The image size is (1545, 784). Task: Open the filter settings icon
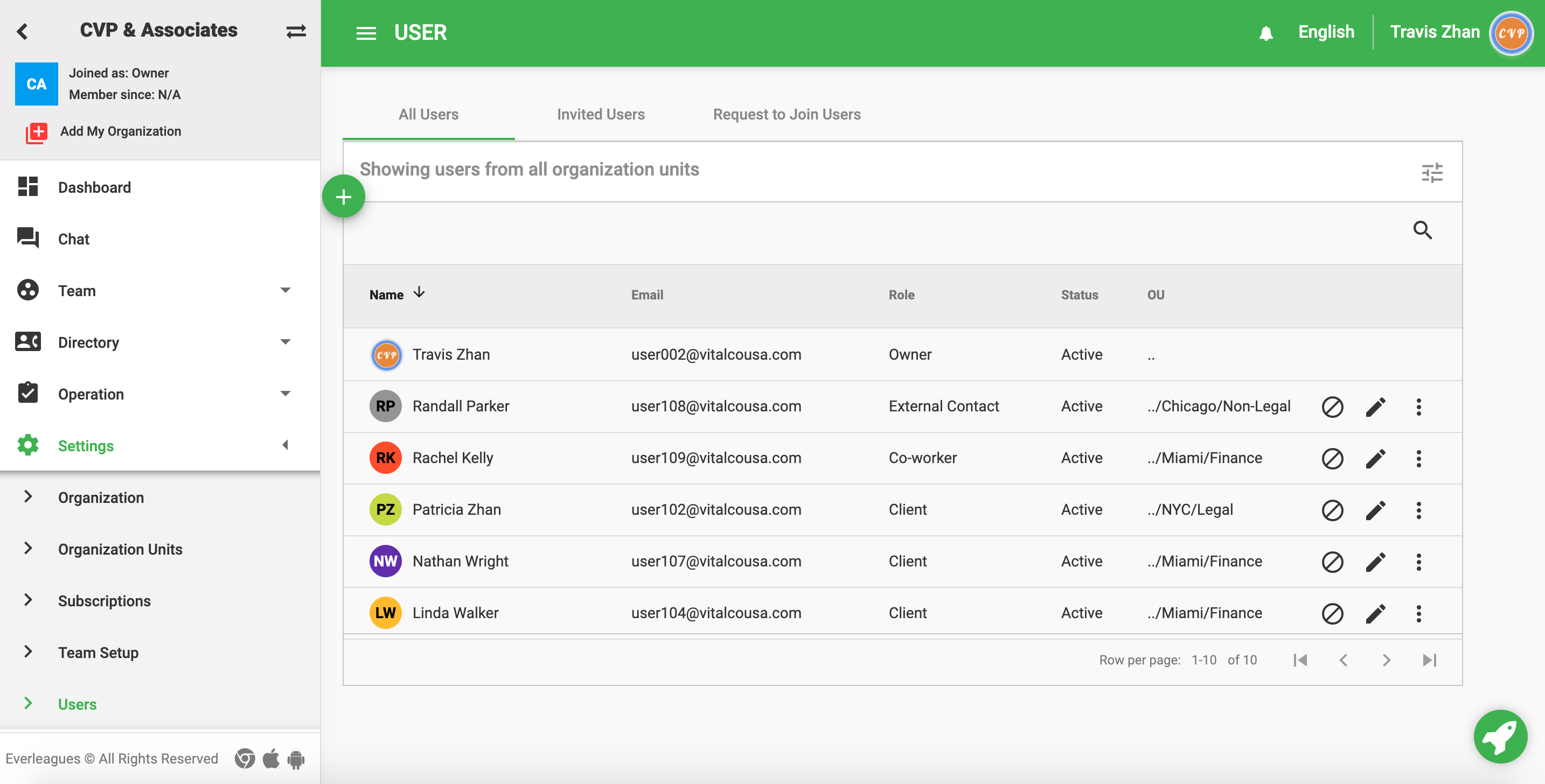tap(1432, 173)
